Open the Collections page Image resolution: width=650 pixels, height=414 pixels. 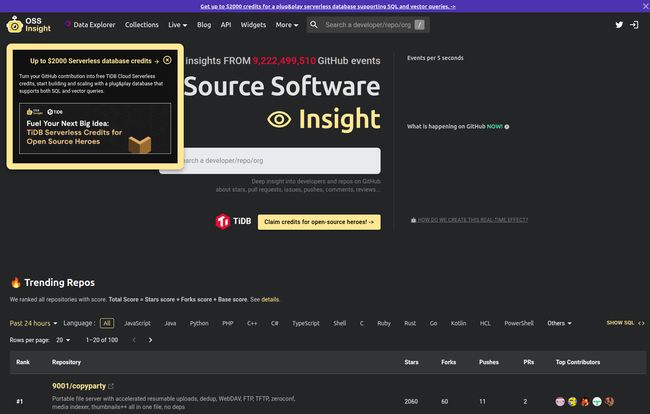142,25
